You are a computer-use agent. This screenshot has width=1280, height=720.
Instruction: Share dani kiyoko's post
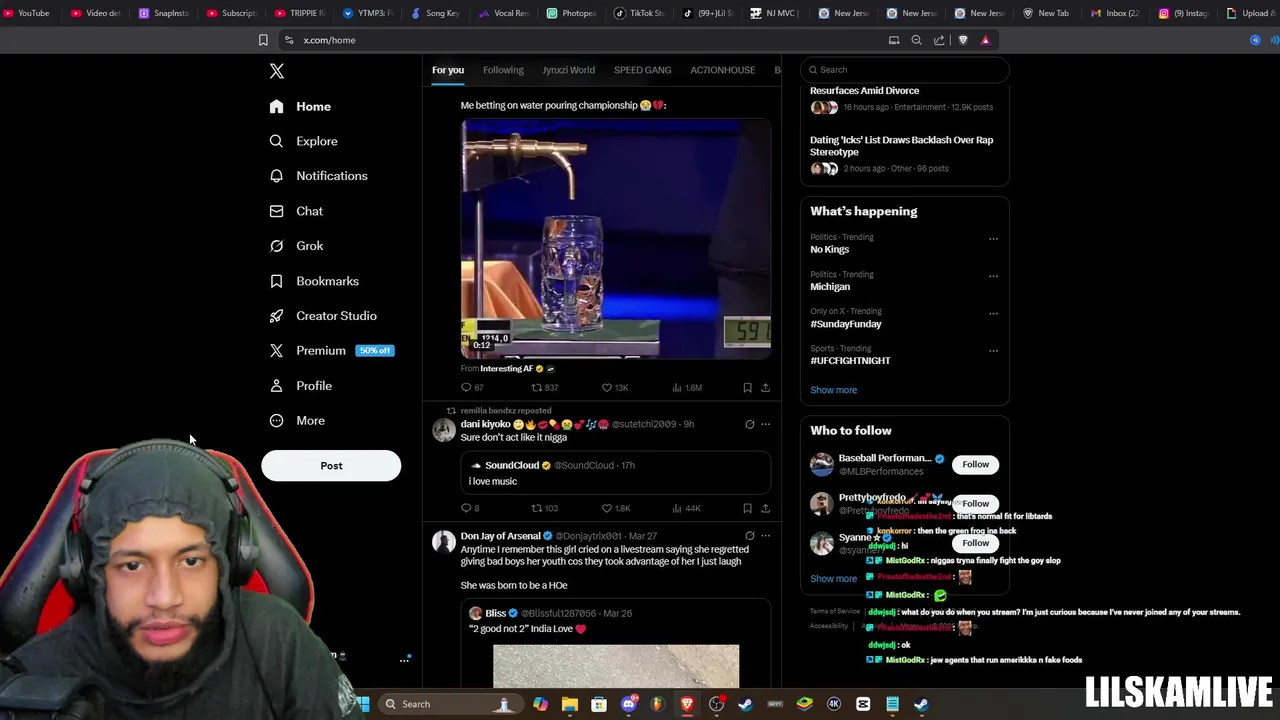tap(766, 508)
